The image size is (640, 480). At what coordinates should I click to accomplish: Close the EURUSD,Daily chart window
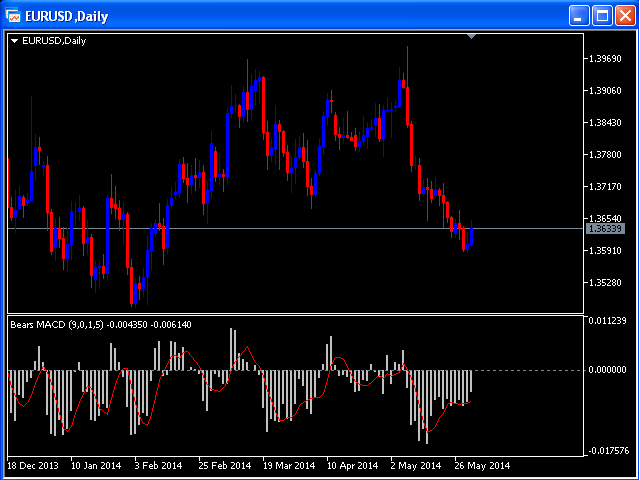click(x=625, y=16)
